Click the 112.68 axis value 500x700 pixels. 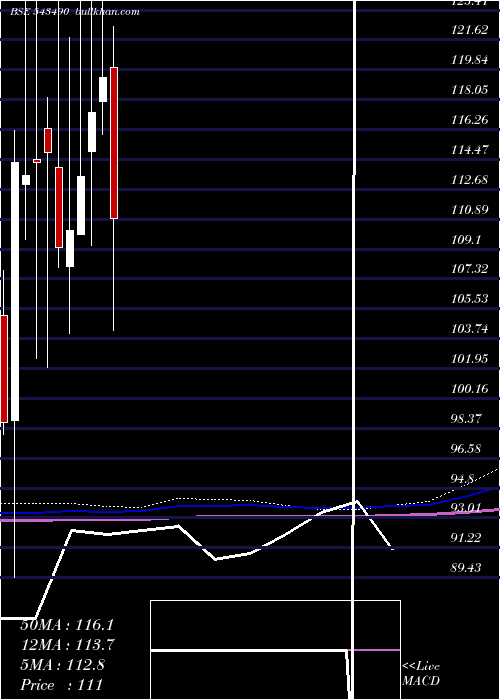(x=469, y=179)
